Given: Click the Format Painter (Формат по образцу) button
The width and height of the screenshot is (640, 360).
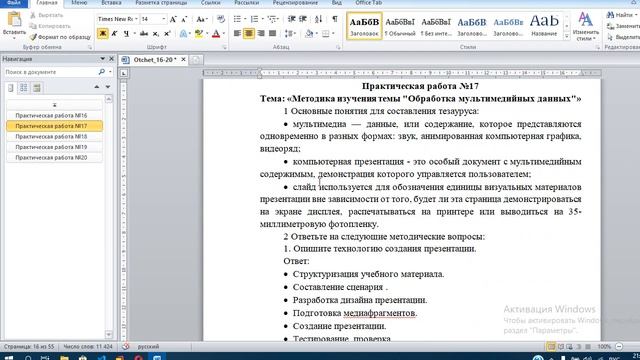Looking at the screenshot, I should (x=60, y=37).
